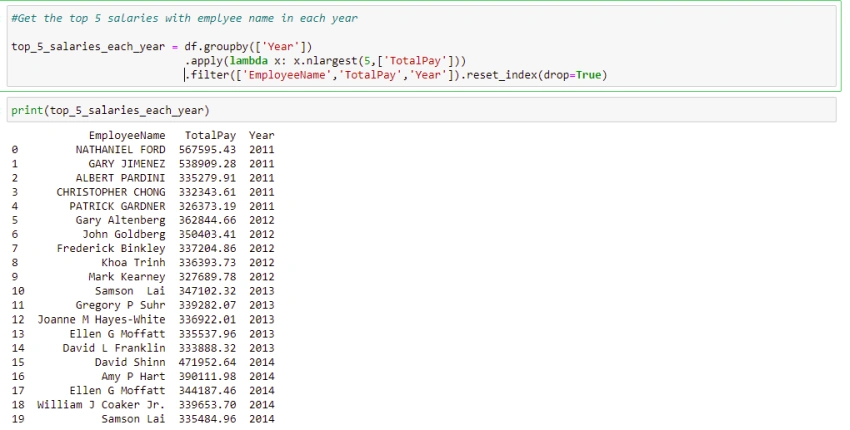Select the name John Goldberg
Image resolution: width=850 pixels, height=430 pixels.
pyautogui.click(x=124, y=234)
